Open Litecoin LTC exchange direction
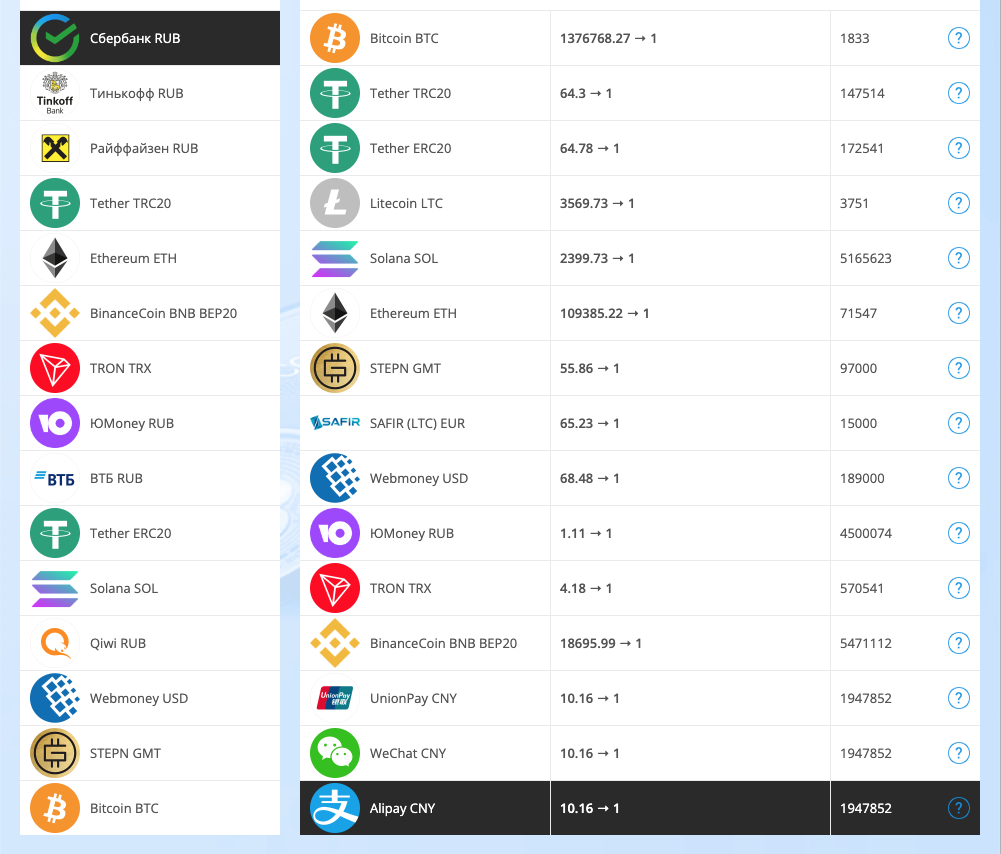Screen dimensions: 1001x854 [x=640, y=203]
